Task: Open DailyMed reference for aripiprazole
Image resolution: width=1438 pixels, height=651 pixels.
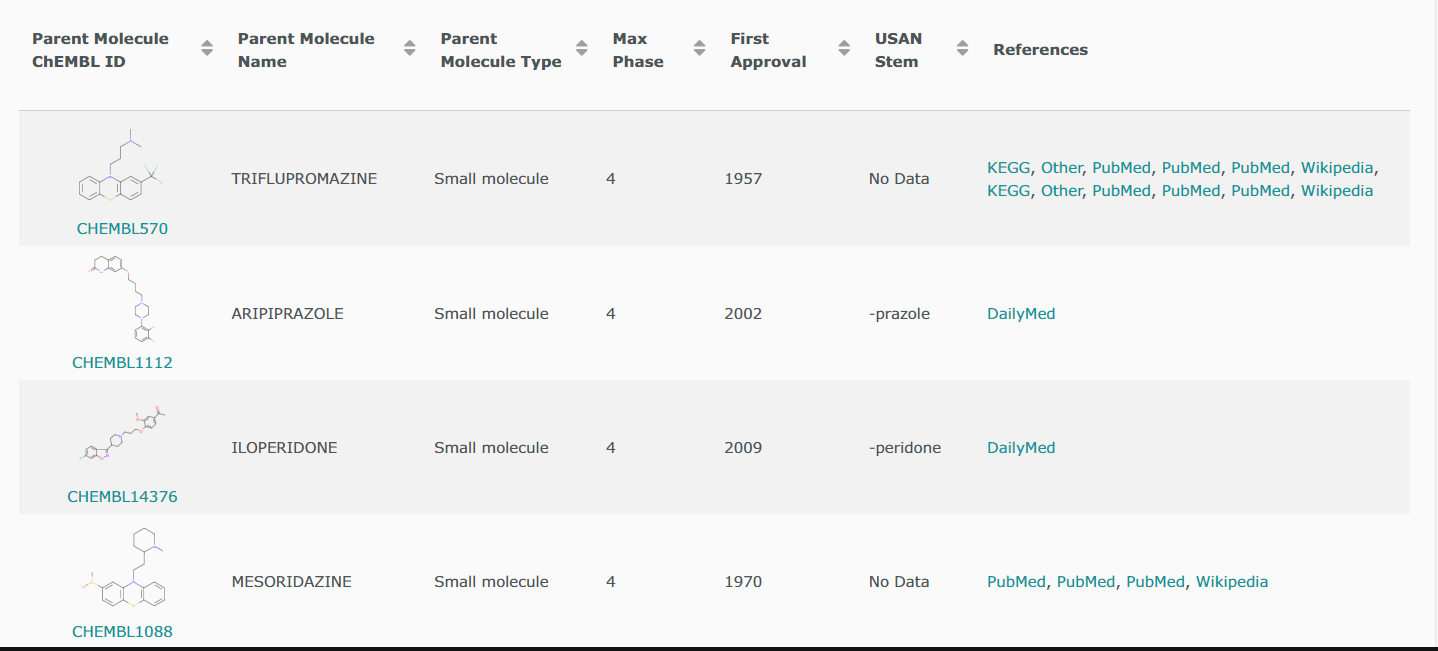Action: tap(1021, 314)
